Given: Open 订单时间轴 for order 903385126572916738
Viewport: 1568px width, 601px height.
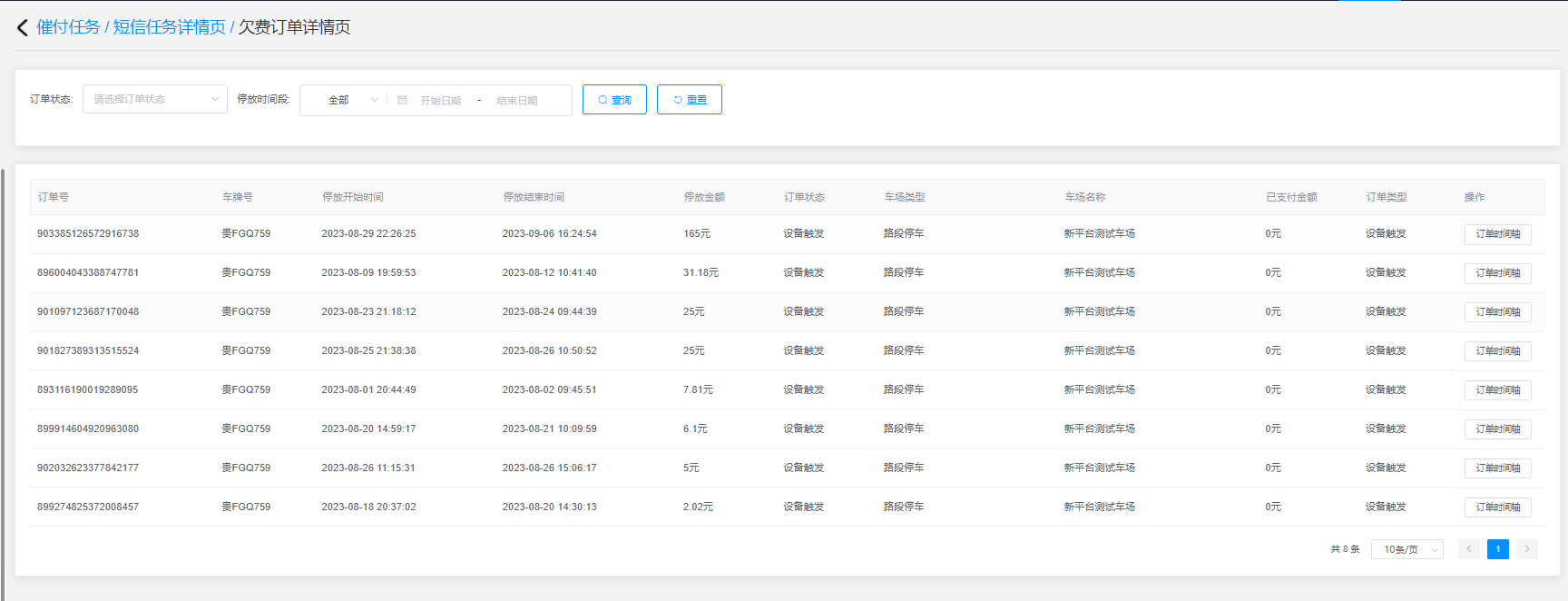Looking at the screenshot, I should (x=1497, y=234).
